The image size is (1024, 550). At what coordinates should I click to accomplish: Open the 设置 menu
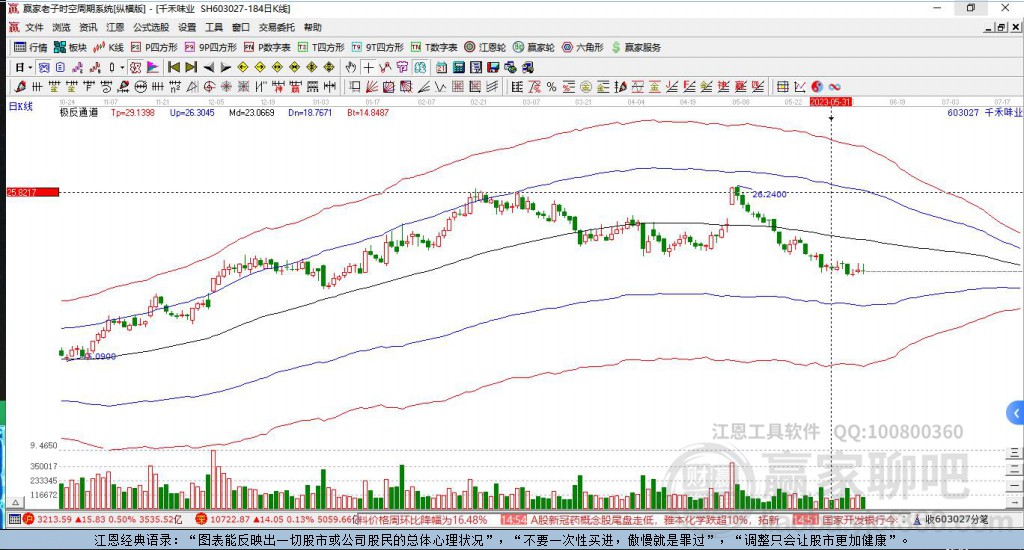tap(187, 27)
